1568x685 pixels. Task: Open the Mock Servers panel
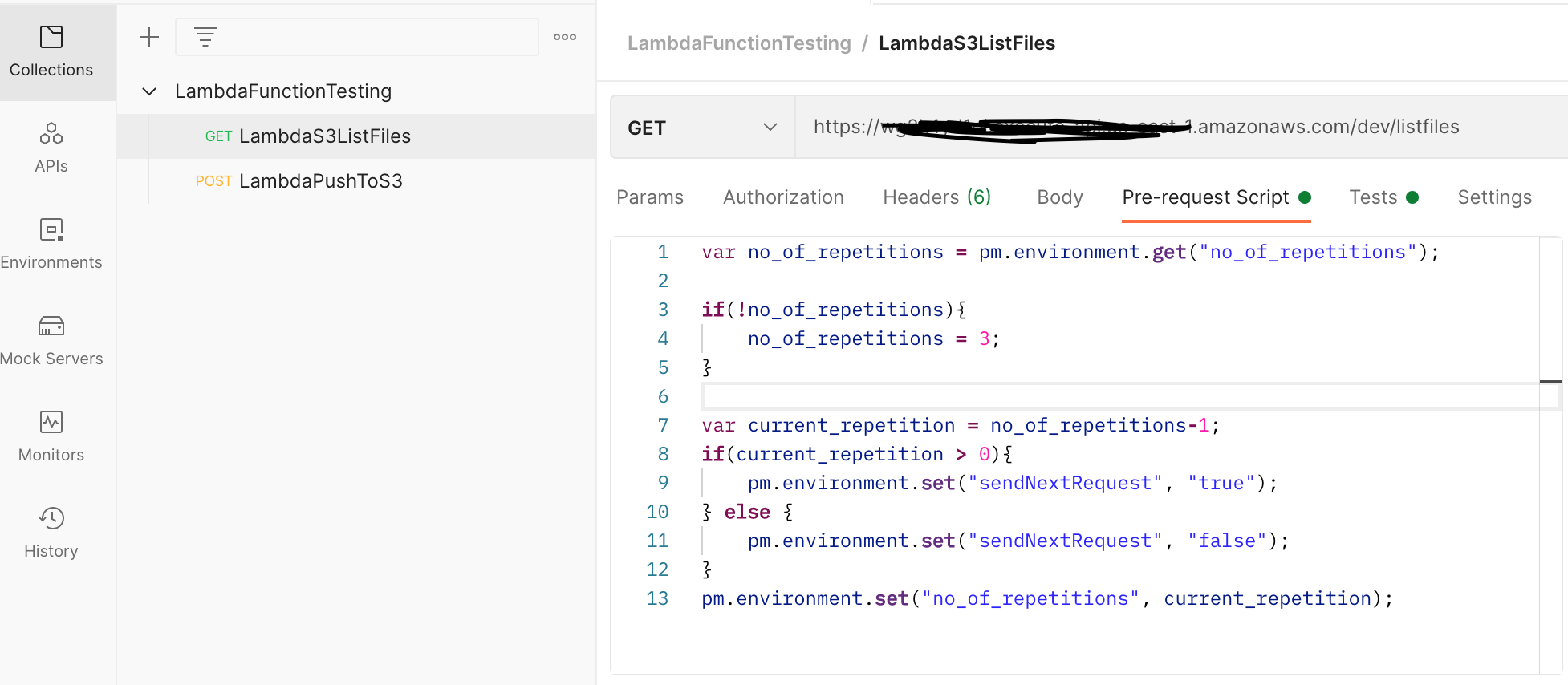pyautogui.click(x=51, y=340)
